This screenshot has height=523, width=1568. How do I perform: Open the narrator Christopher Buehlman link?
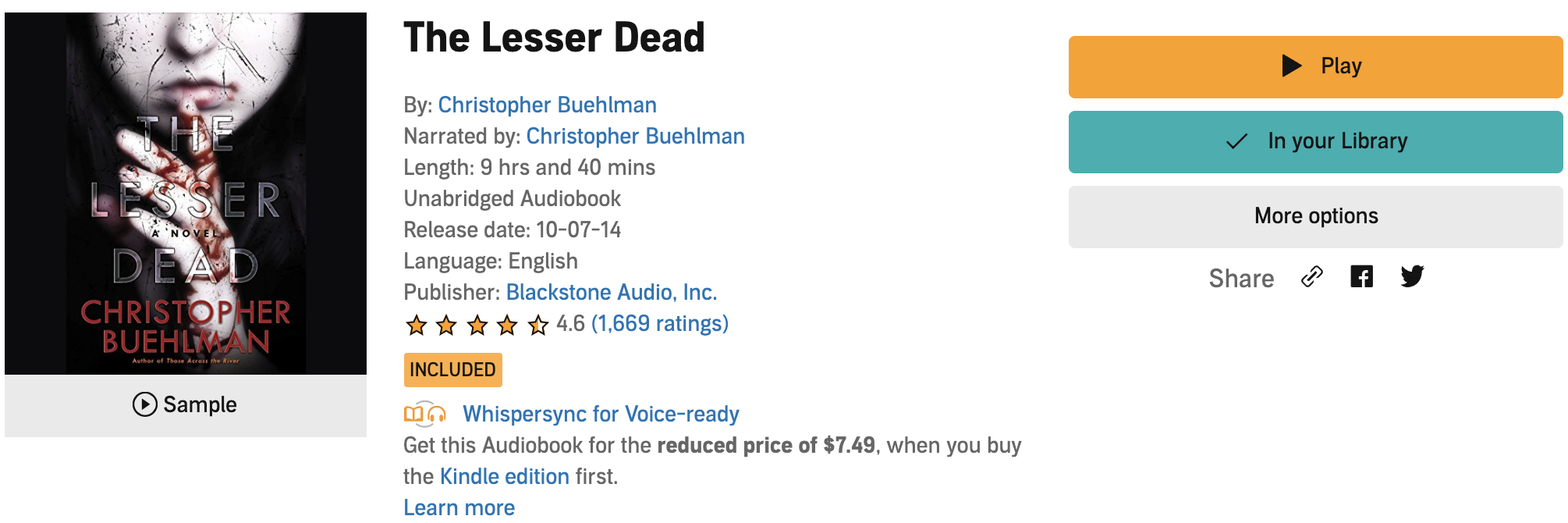[635, 136]
